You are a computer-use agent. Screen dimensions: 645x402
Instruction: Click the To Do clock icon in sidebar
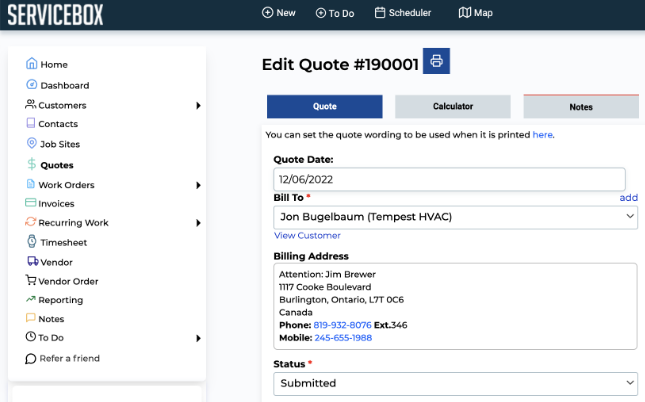(x=31, y=337)
